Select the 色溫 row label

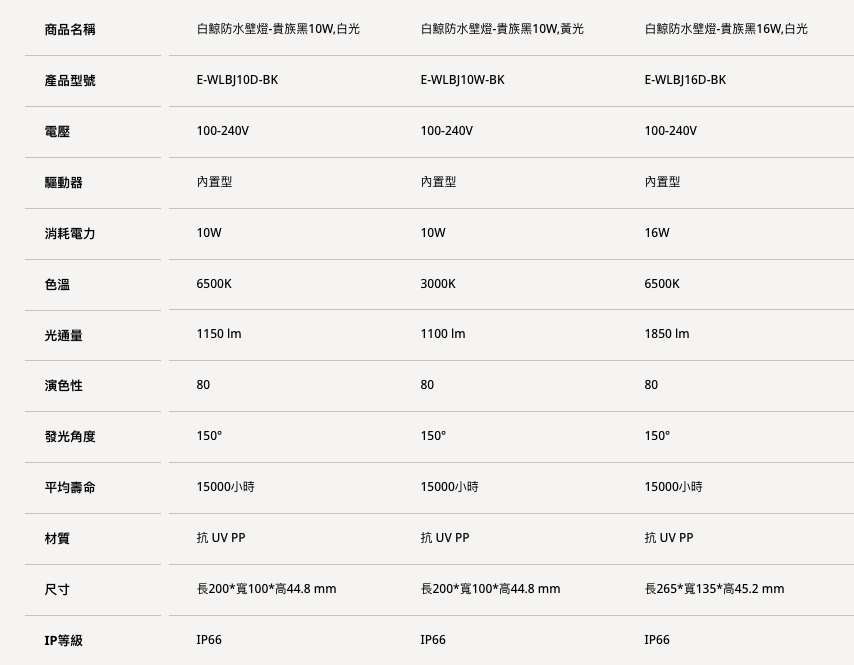(57, 285)
